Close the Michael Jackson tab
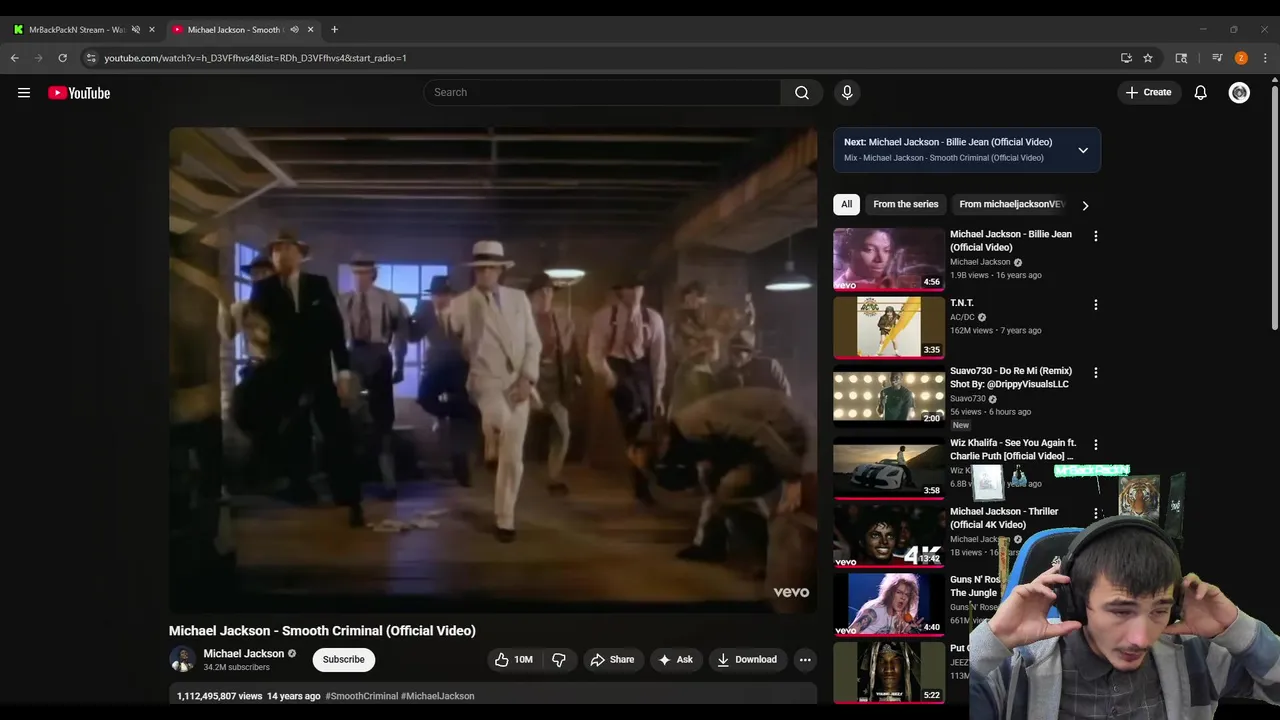 pos(310,29)
